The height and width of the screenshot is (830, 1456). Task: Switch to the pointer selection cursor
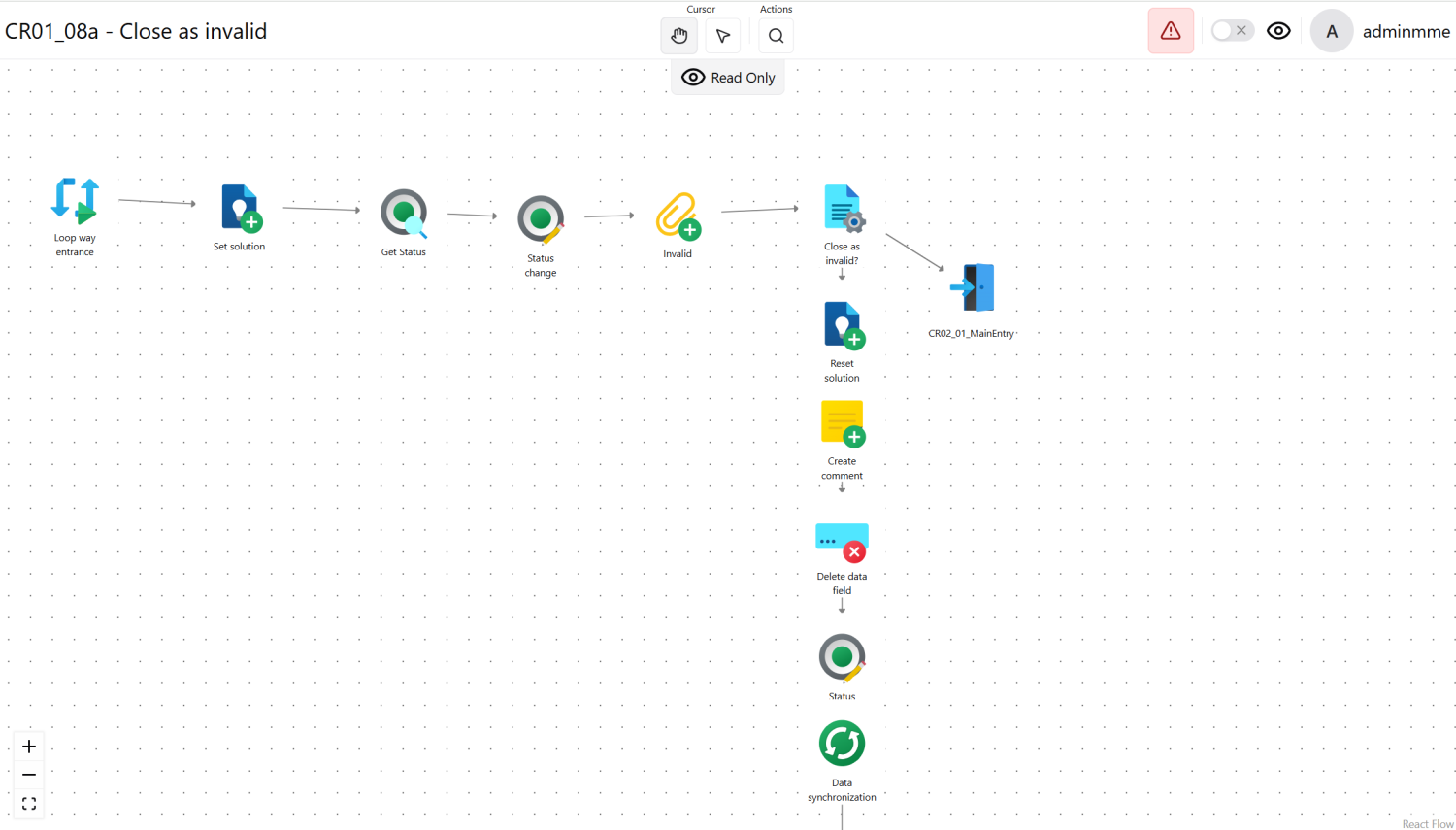click(723, 36)
